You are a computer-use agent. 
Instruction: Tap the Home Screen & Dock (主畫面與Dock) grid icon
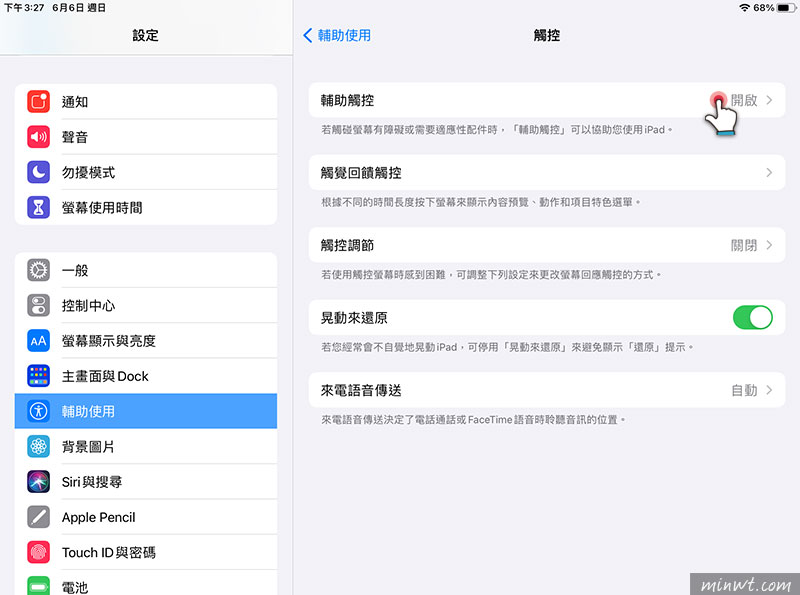click(x=38, y=376)
